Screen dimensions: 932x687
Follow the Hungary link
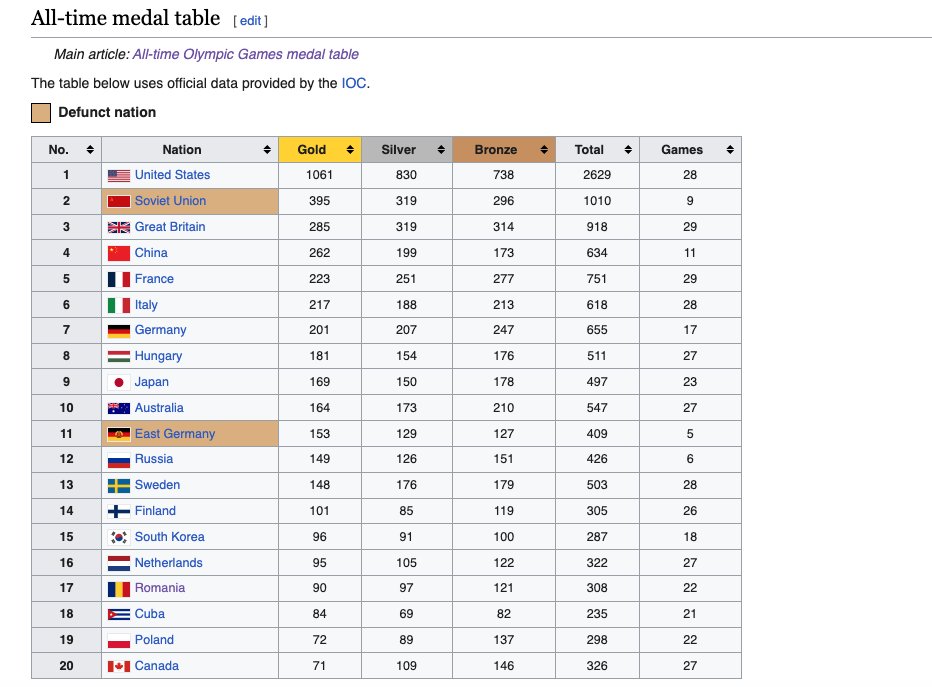pyautogui.click(x=159, y=356)
